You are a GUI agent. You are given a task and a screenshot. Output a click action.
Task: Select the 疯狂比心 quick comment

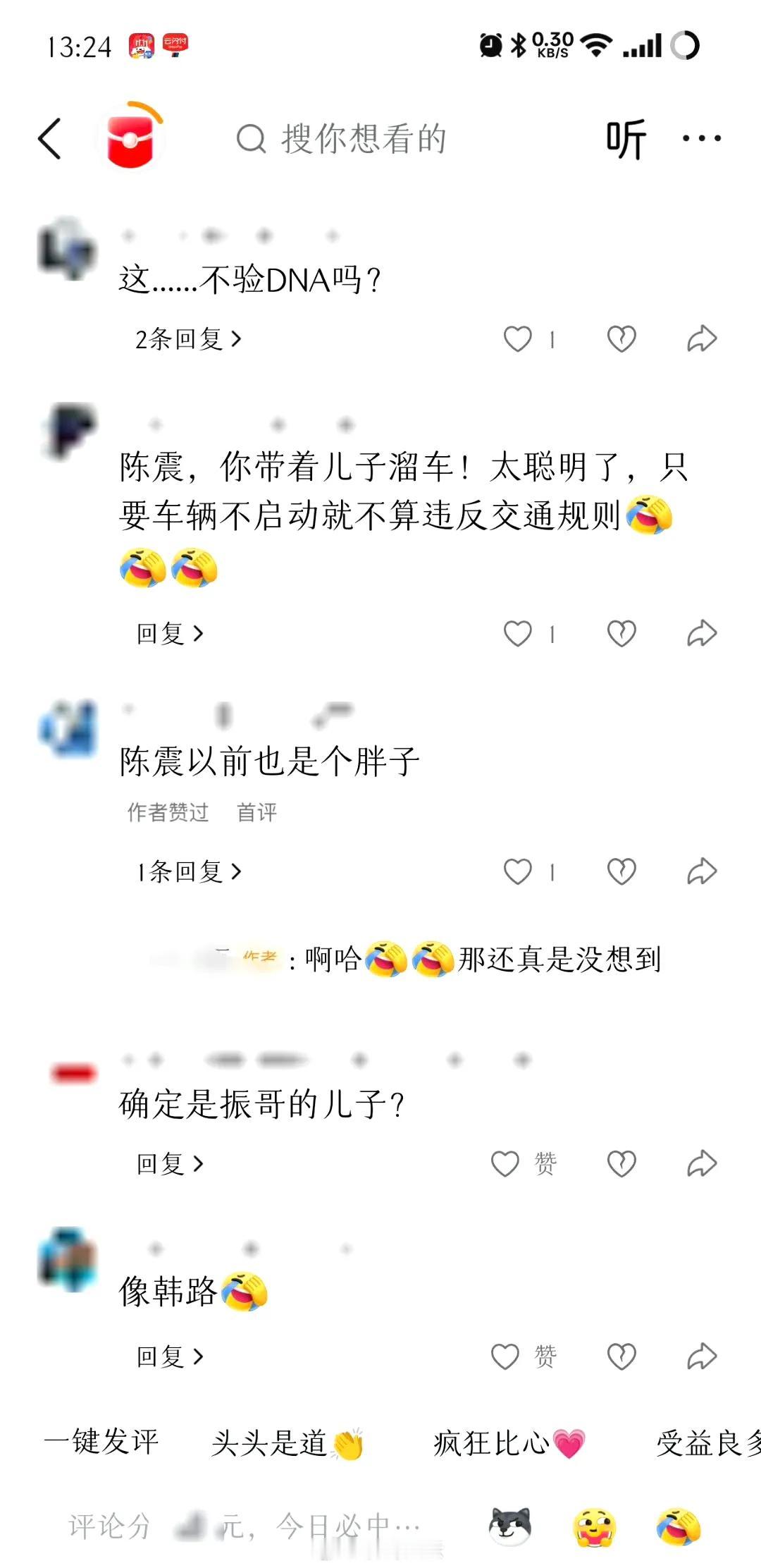509,1443
